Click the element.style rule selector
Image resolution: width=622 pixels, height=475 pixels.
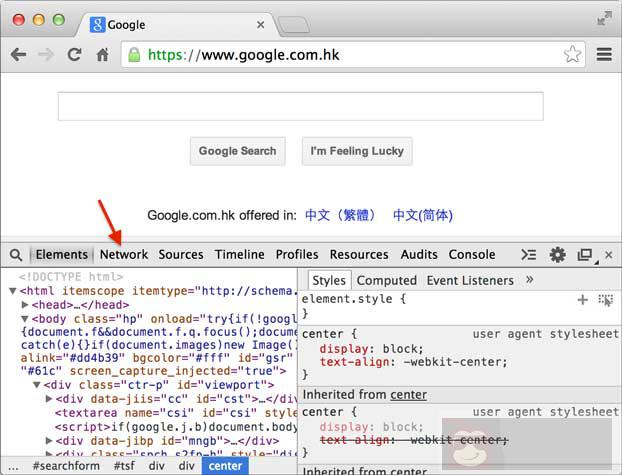347,299
